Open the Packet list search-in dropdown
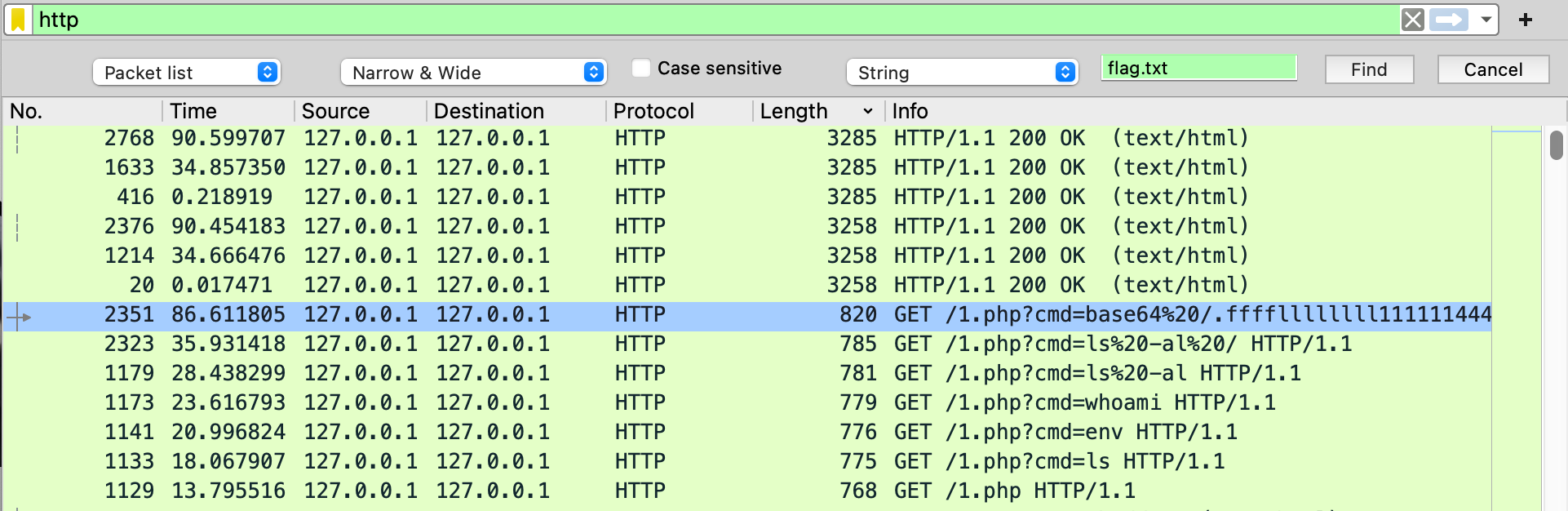This screenshot has width=1568, height=511. click(186, 73)
